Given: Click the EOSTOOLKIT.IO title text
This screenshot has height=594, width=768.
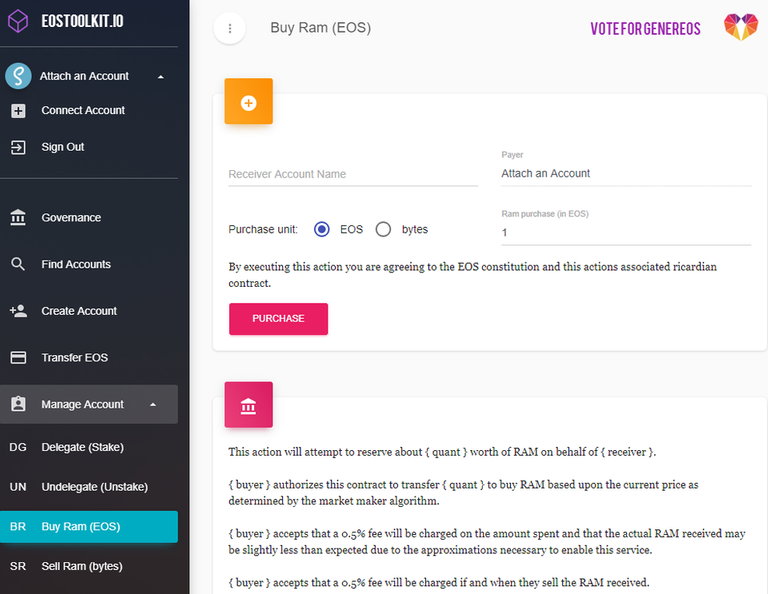Looking at the screenshot, I should tap(82, 21).
